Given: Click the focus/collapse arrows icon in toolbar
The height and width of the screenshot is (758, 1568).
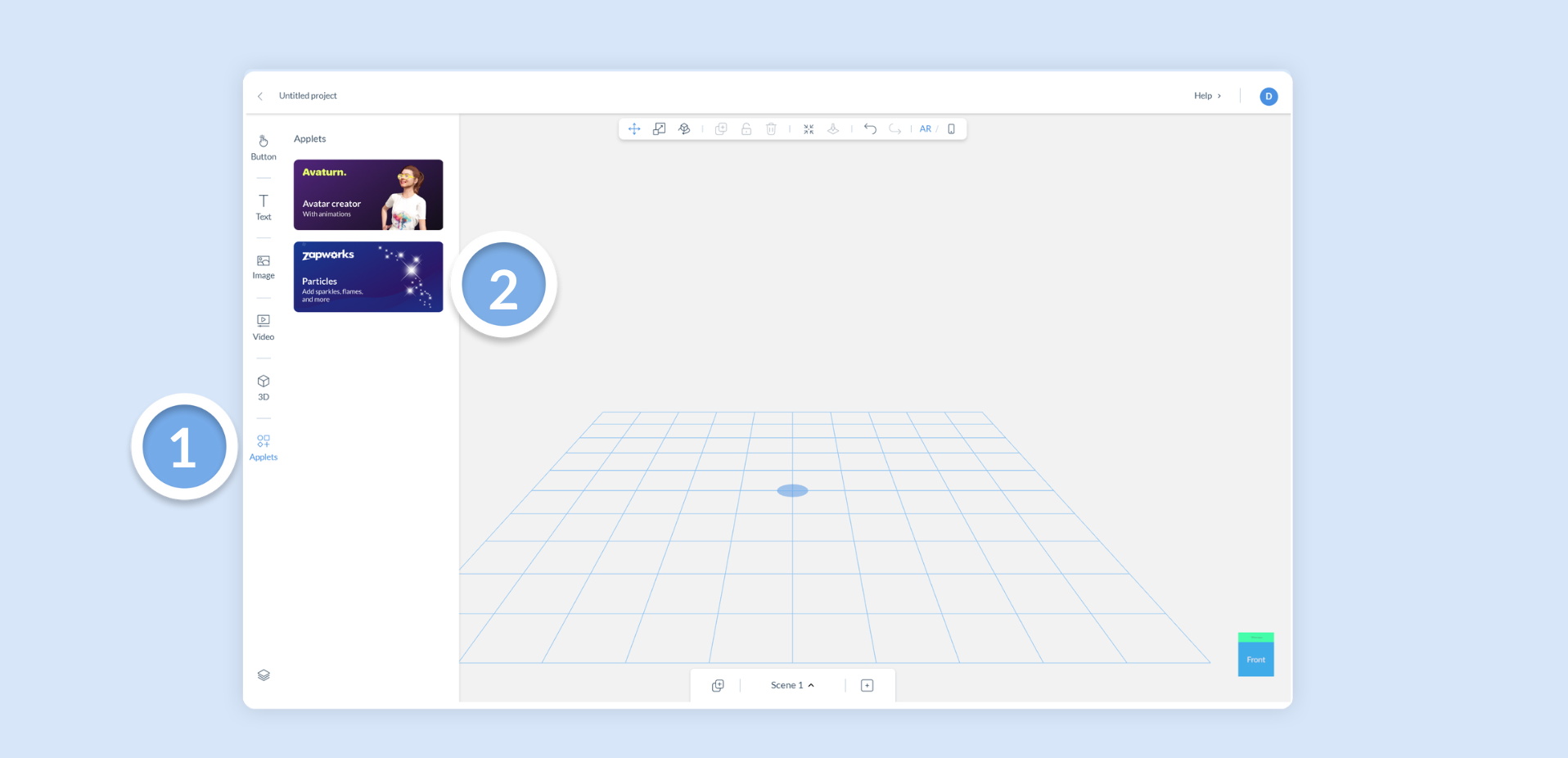Looking at the screenshot, I should tap(809, 129).
